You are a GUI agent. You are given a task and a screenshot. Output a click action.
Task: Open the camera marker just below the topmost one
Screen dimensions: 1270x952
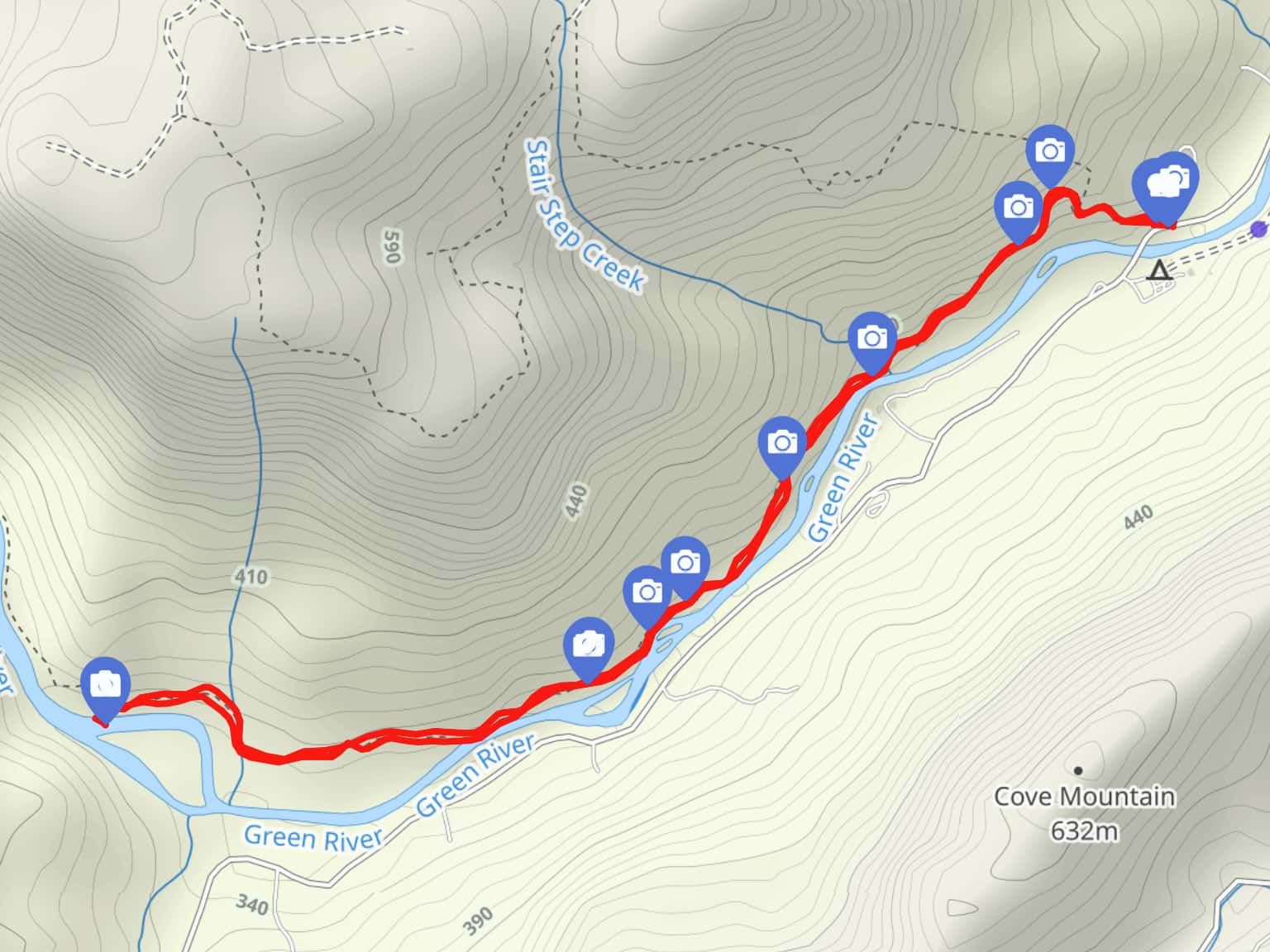(x=1019, y=210)
